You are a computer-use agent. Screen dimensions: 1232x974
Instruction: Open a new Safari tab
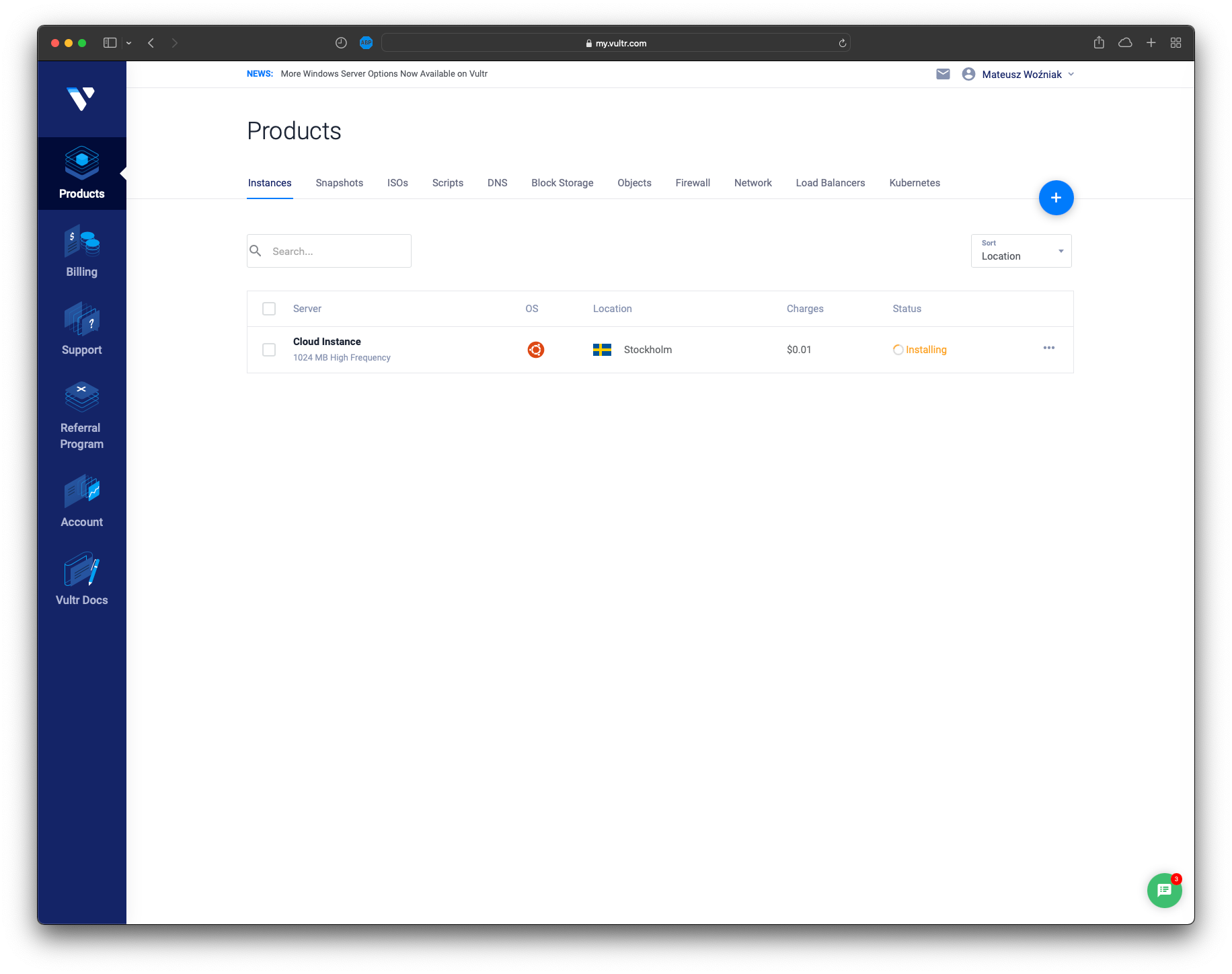tap(1151, 43)
